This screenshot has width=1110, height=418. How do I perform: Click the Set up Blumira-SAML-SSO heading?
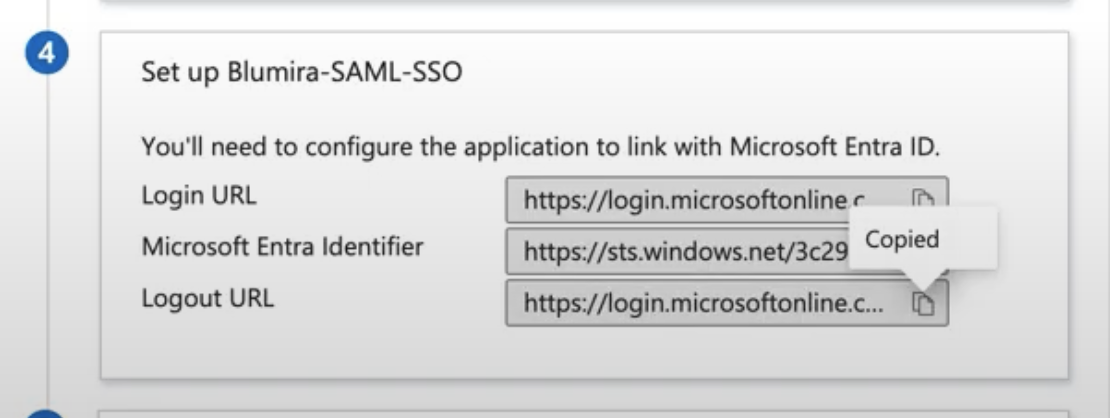point(302,72)
